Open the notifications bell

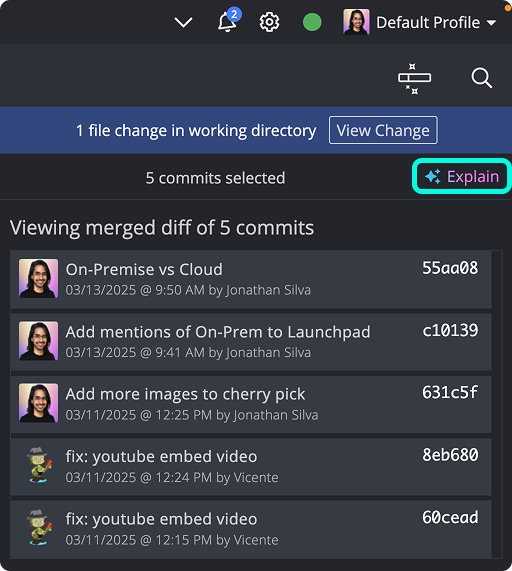(227, 23)
